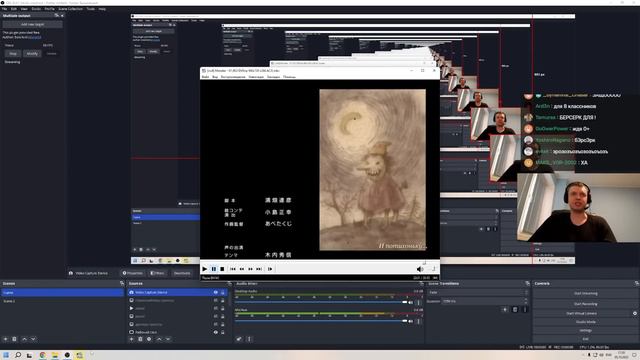The height and width of the screenshot is (360, 640).
Task: Open the Profile menu
Action: 49,9
